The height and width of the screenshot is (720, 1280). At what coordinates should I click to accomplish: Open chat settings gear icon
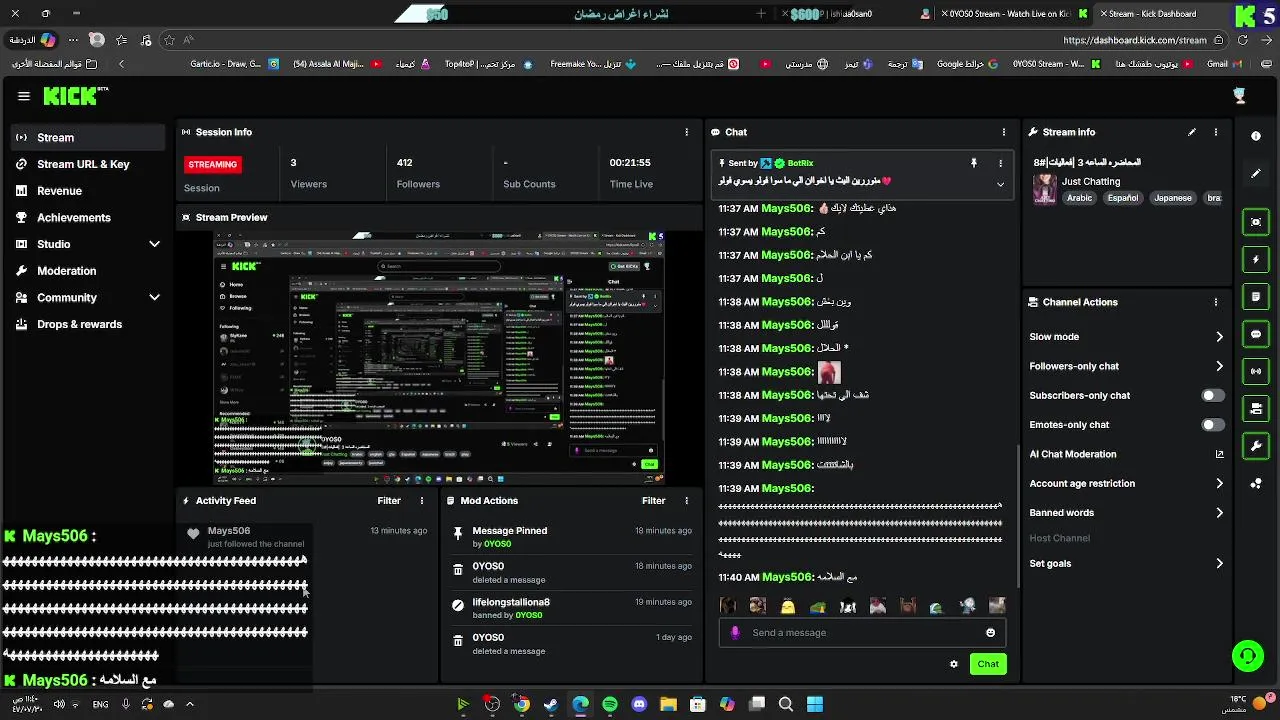coord(954,664)
